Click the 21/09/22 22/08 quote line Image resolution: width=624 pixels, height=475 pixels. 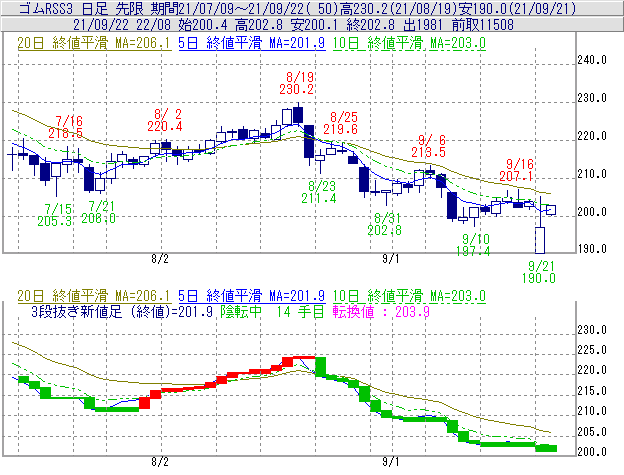293,25
